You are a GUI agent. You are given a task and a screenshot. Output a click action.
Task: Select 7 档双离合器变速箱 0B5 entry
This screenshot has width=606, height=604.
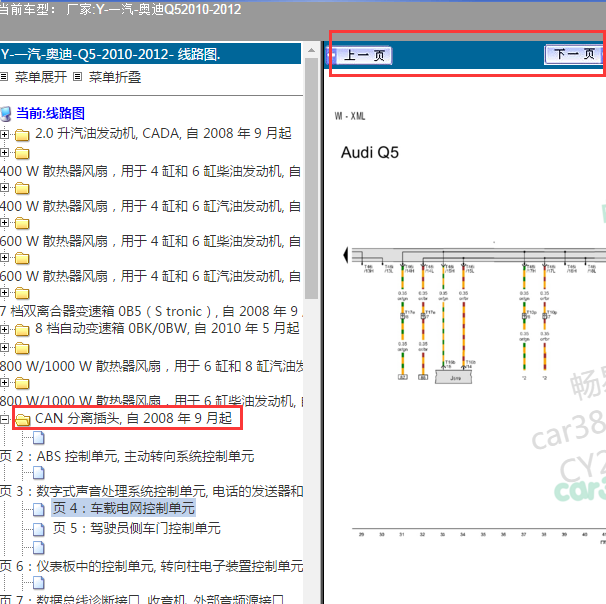click(x=151, y=311)
